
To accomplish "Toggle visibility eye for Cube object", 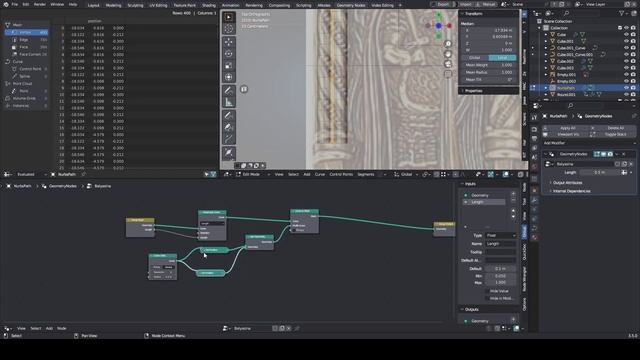I will [x=626, y=35].
